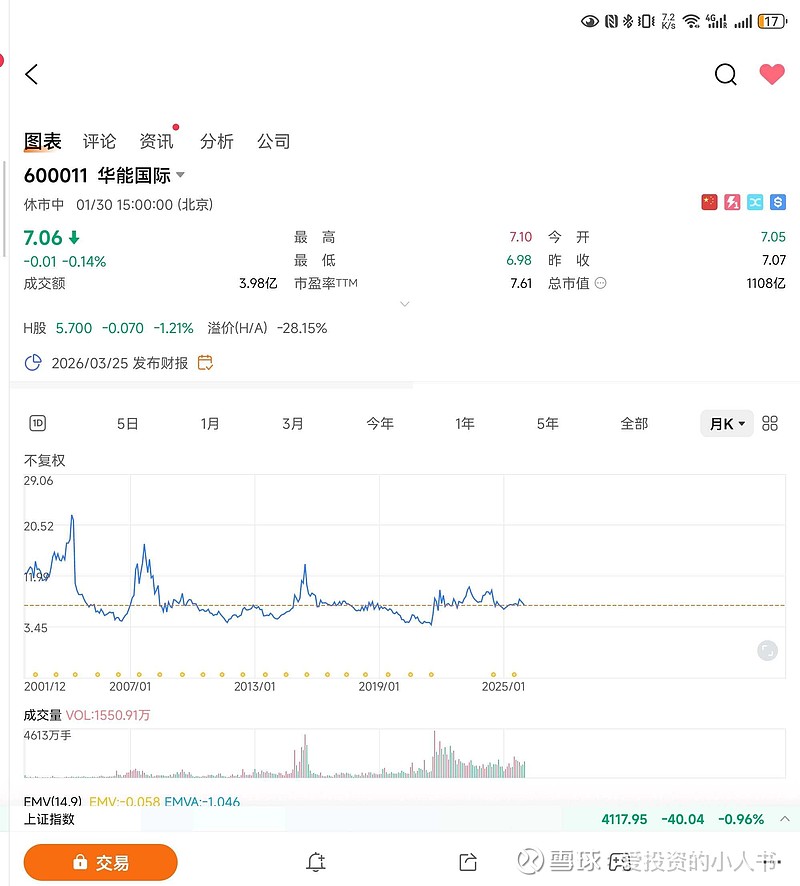Tap the 成交量 VOL indicator label
Viewport: 800px width, 886px height.
point(86,715)
